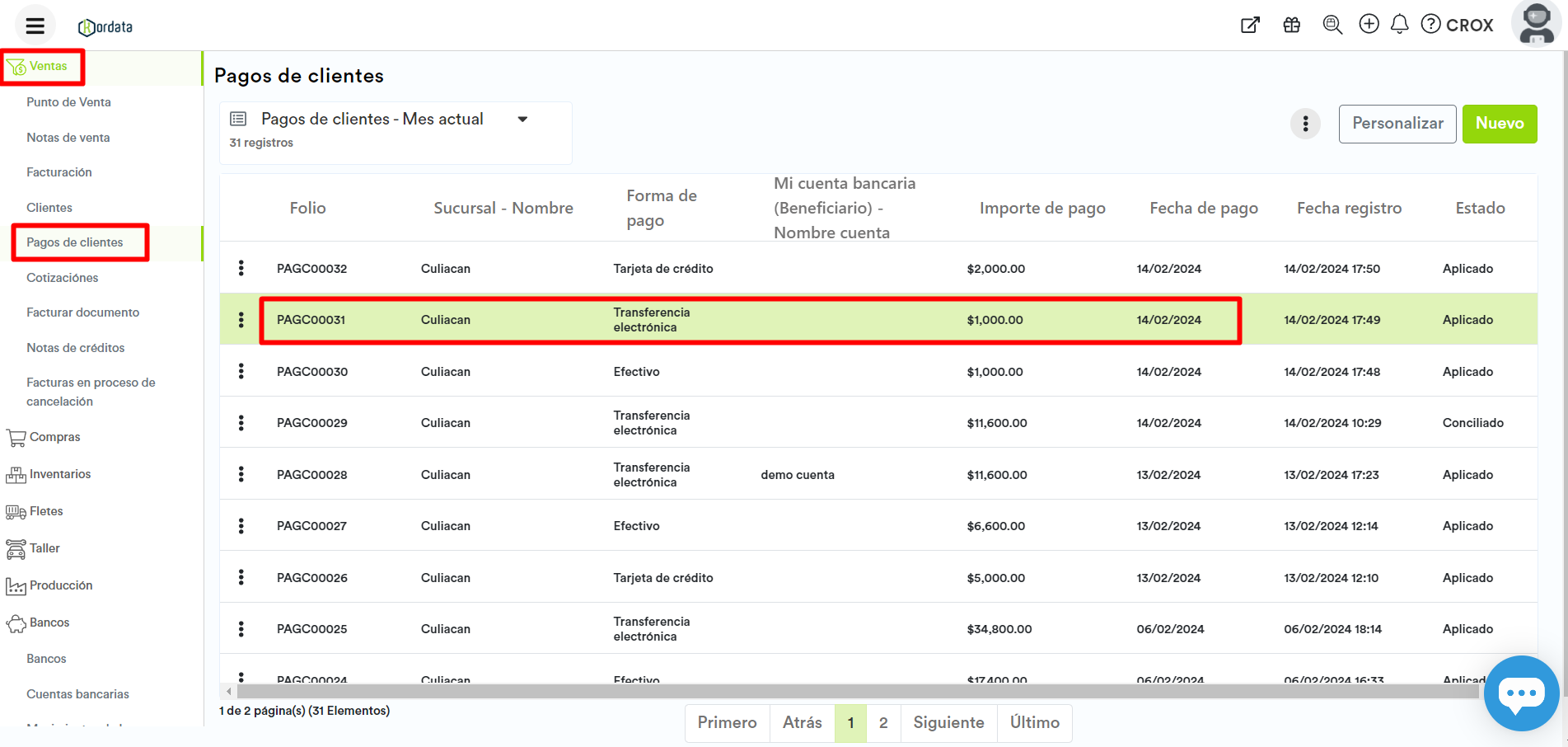
Task: Expand the Inventarios sidebar section
Action: coord(59,474)
